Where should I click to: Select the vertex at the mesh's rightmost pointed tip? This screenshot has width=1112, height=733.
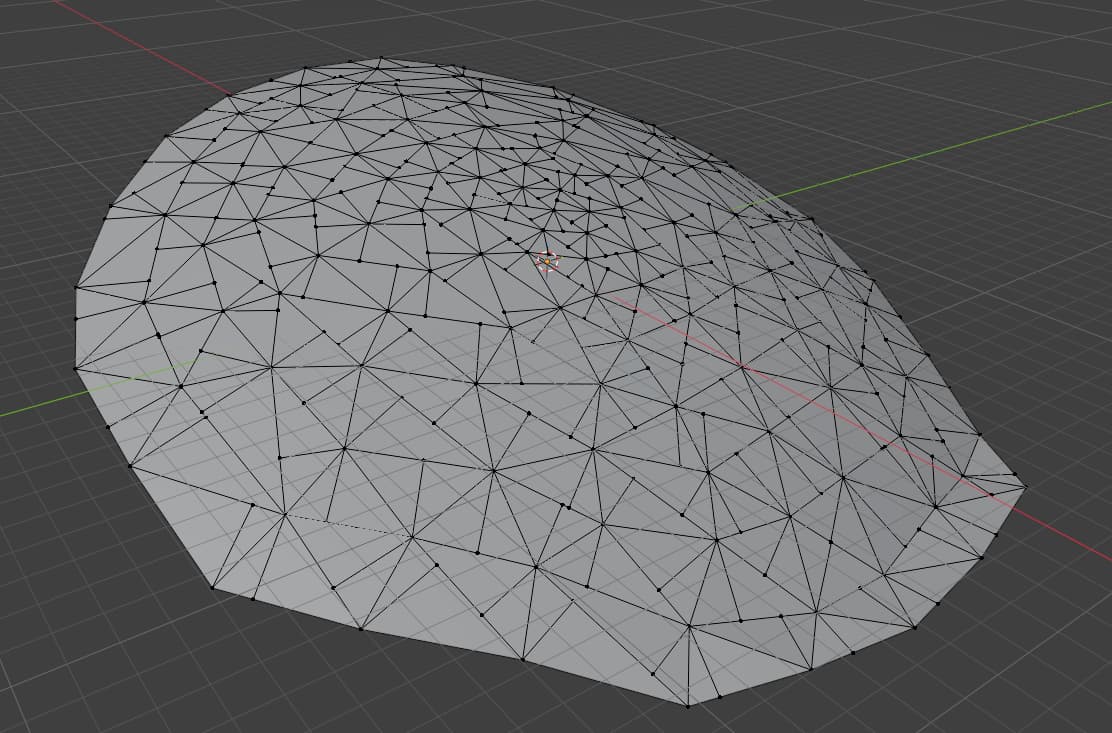[1025, 486]
